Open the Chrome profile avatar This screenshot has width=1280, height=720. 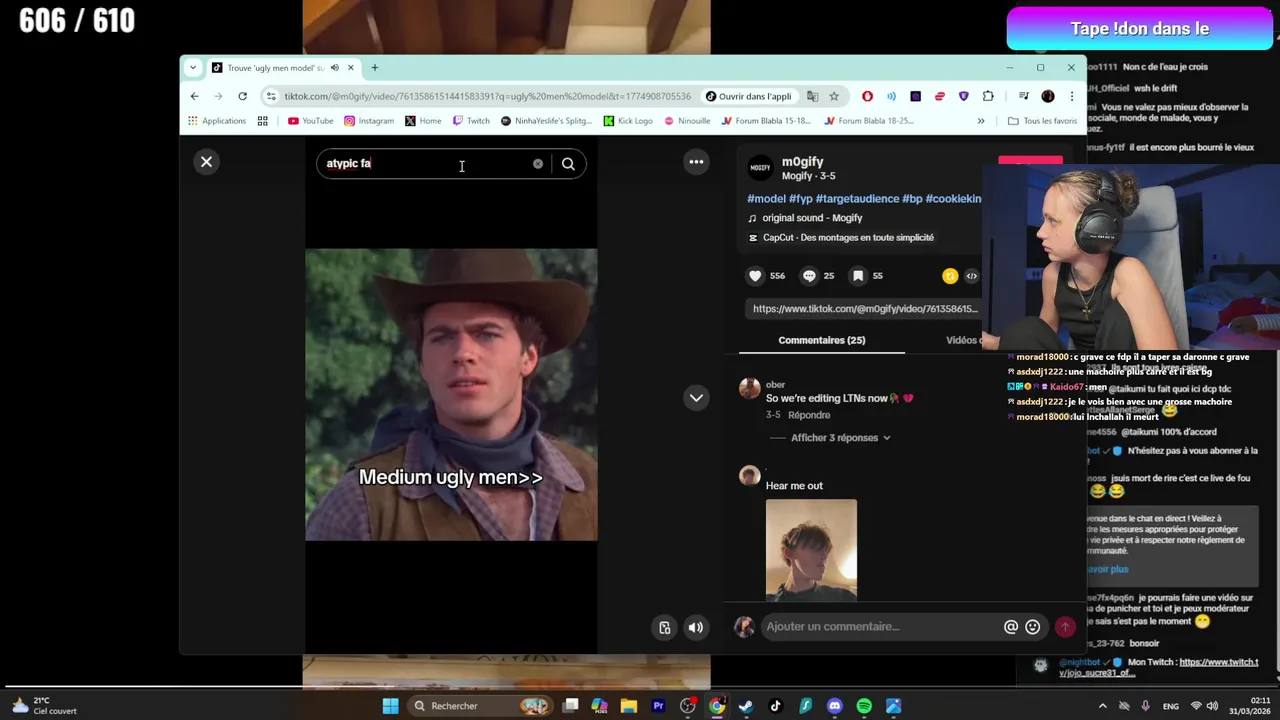[1047, 96]
